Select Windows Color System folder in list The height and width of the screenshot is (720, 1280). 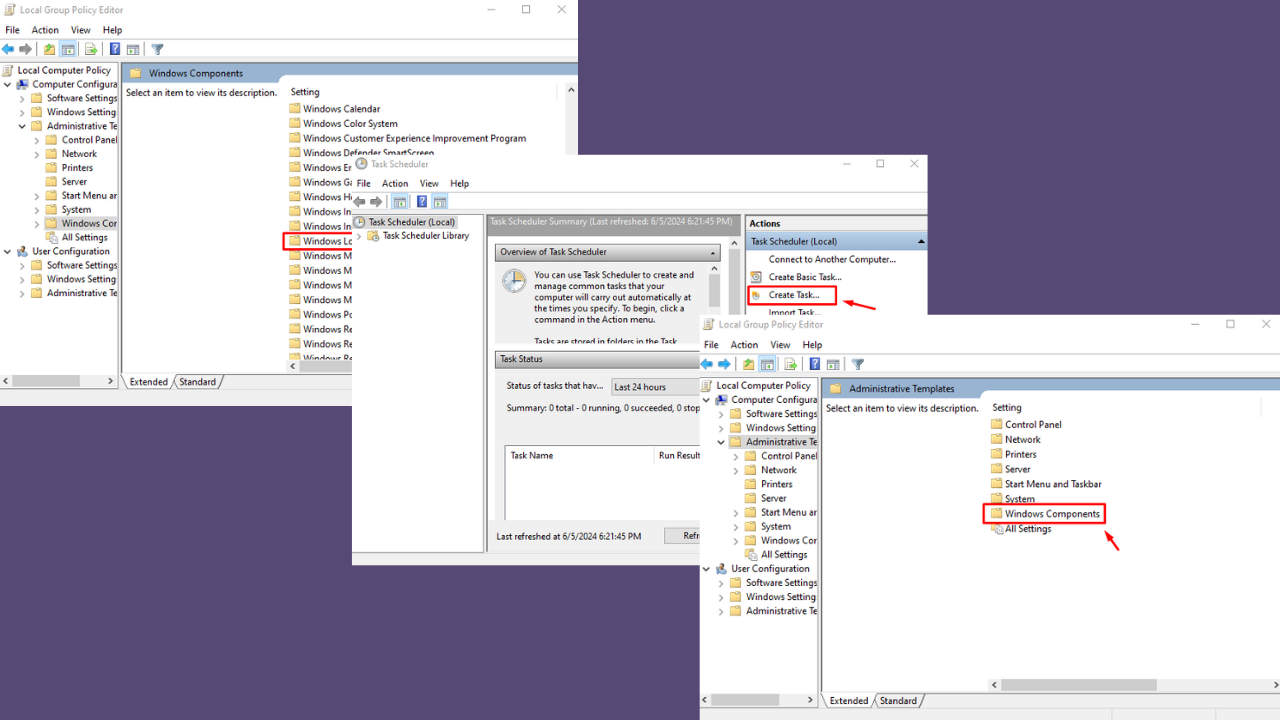coord(350,124)
